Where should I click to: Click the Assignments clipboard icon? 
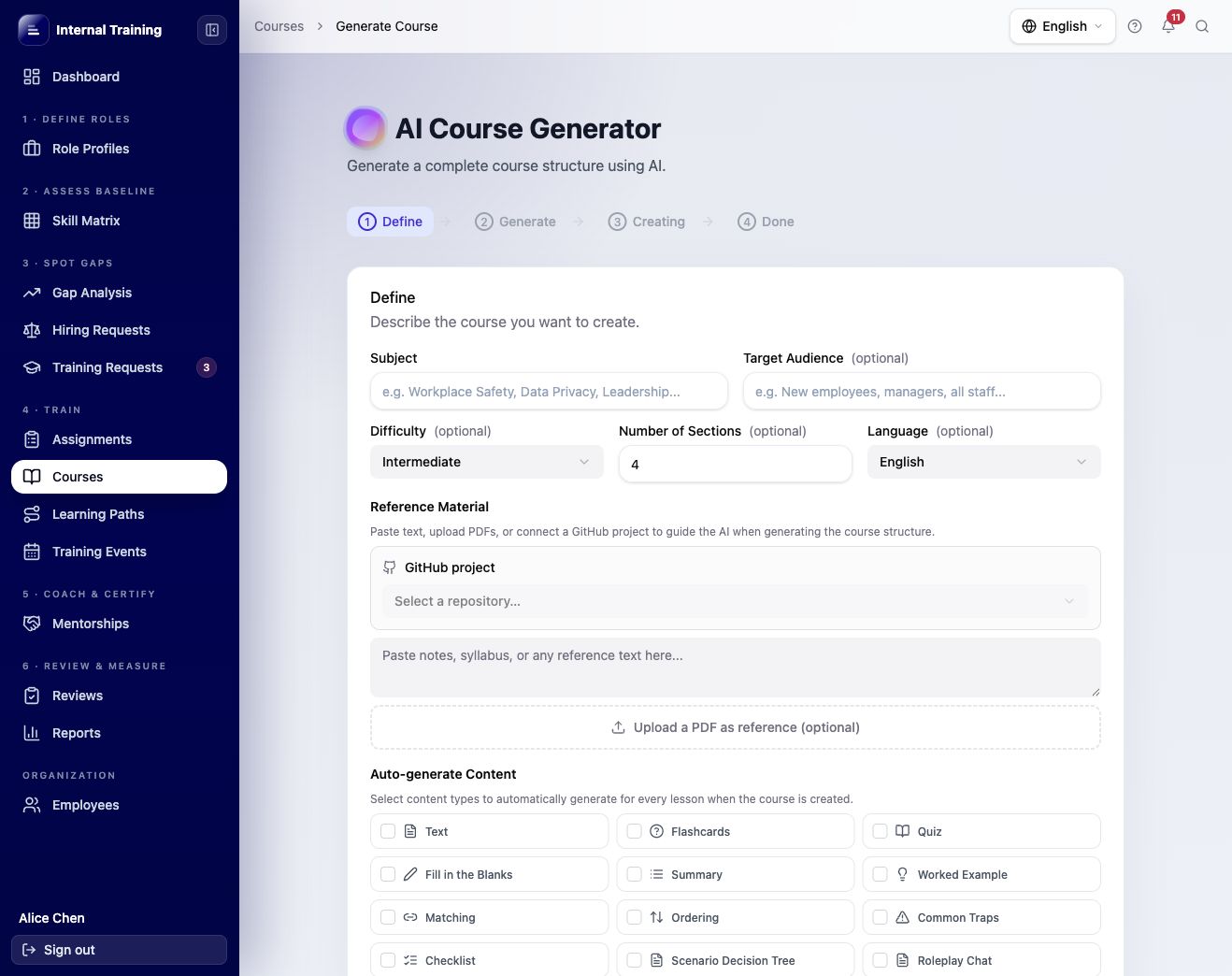[x=32, y=439]
